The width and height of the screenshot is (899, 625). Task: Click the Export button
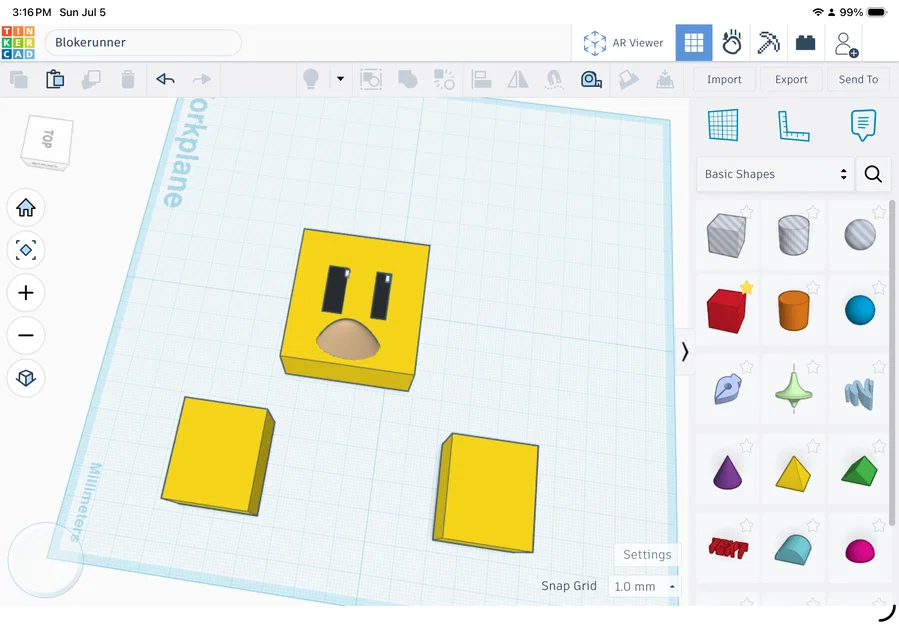pyautogui.click(x=791, y=79)
